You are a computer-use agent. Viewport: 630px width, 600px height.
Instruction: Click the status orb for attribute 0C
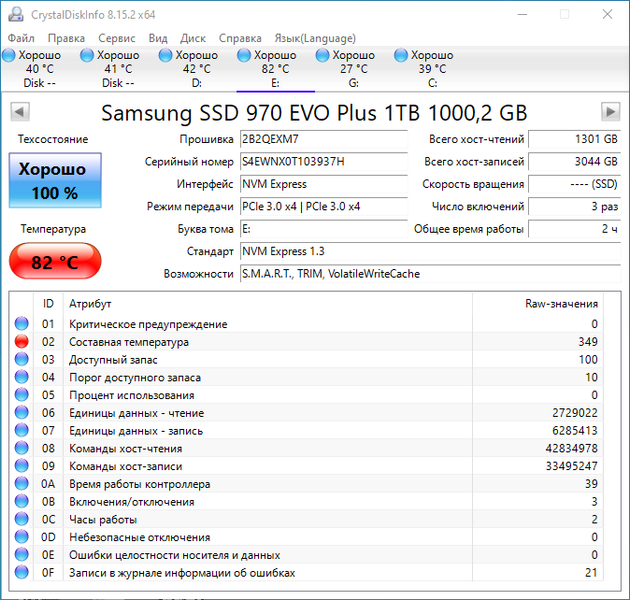coord(22,519)
